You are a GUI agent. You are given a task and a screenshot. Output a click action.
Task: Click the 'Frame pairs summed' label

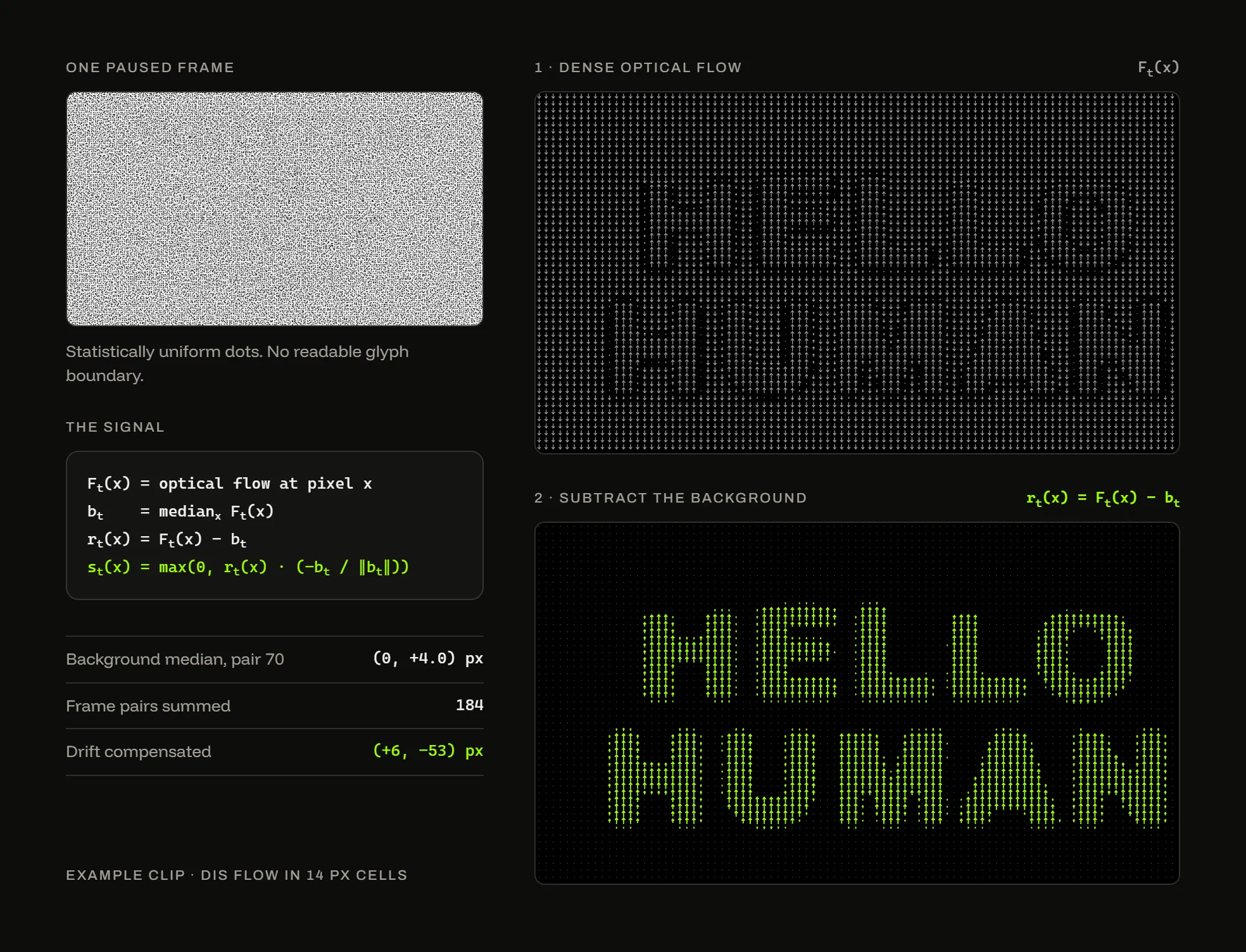pyautogui.click(x=148, y=706)
